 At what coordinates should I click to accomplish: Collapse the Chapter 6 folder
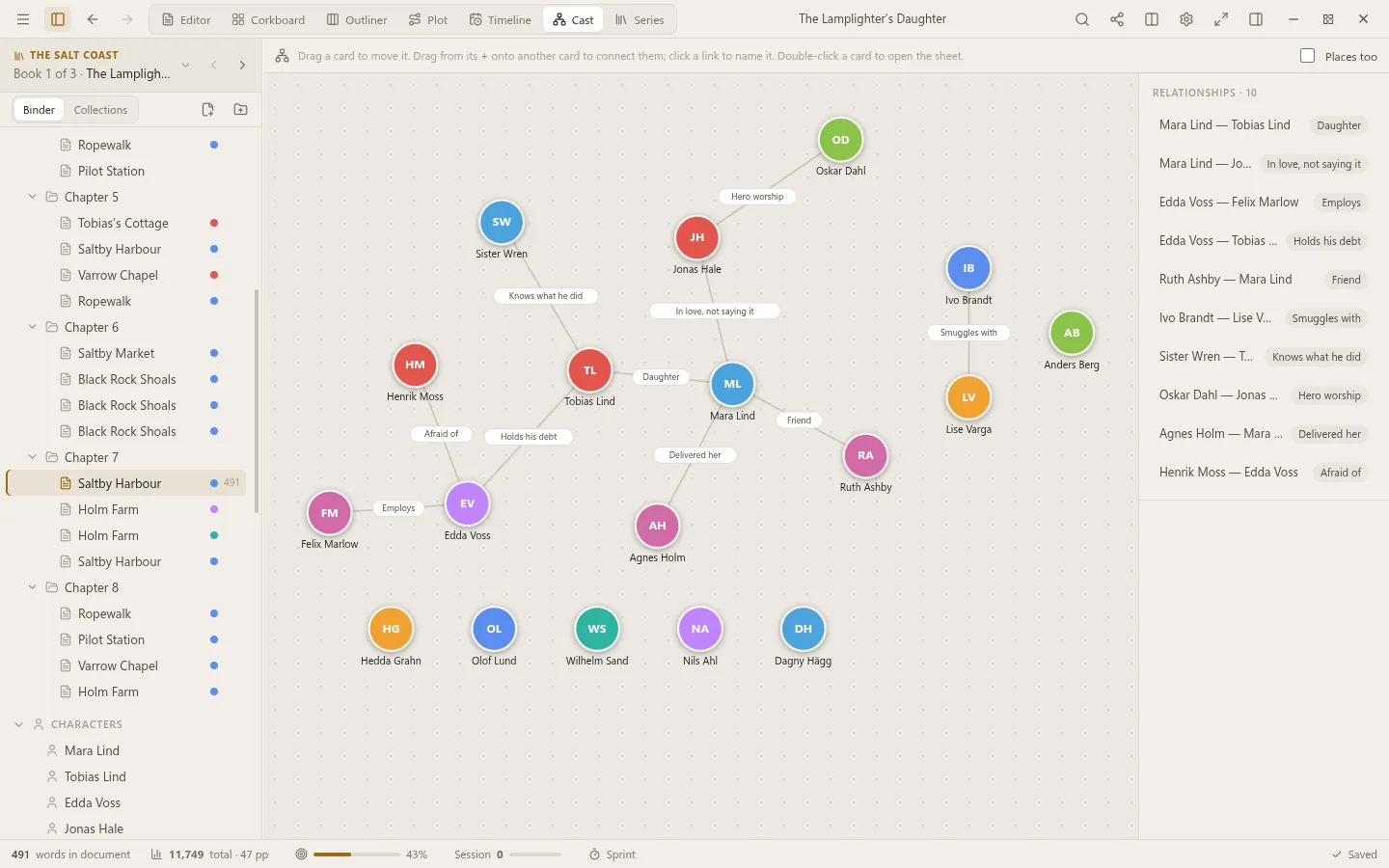click(32, 327)
